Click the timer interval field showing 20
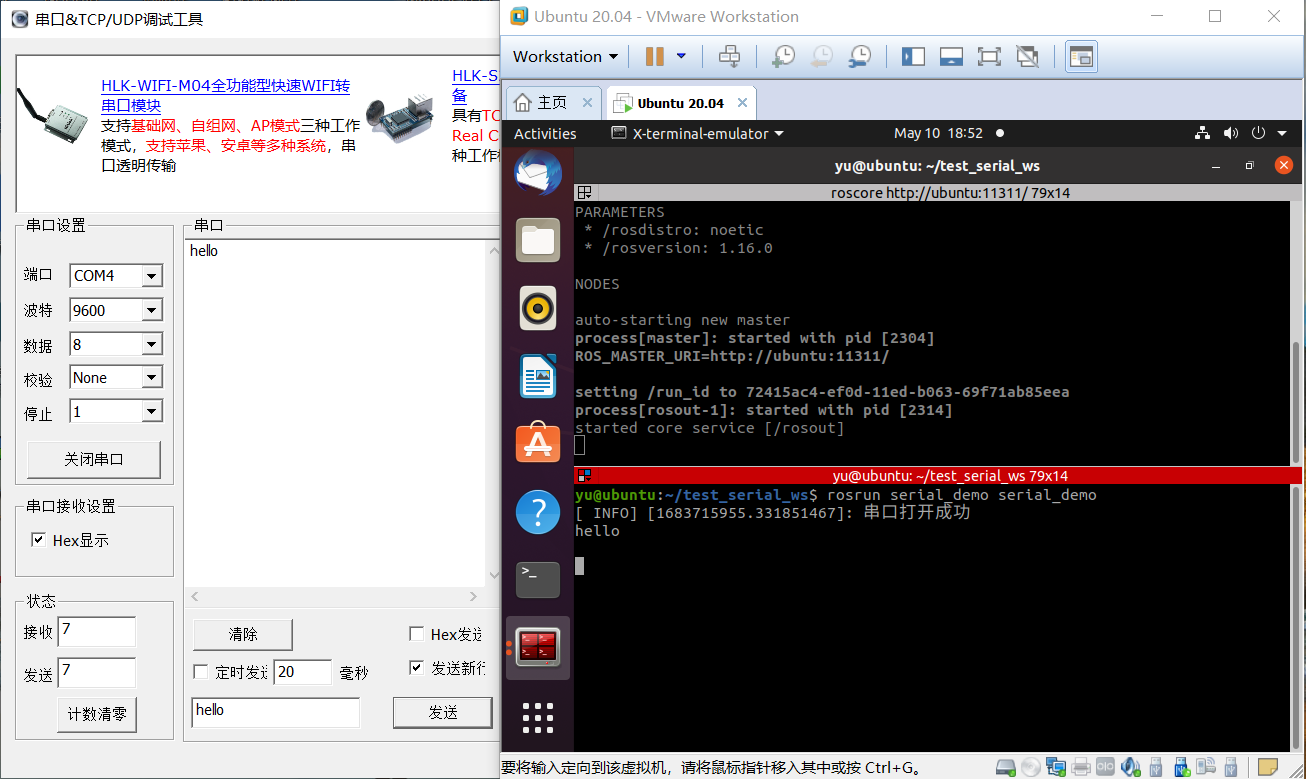 click(302, 672)
